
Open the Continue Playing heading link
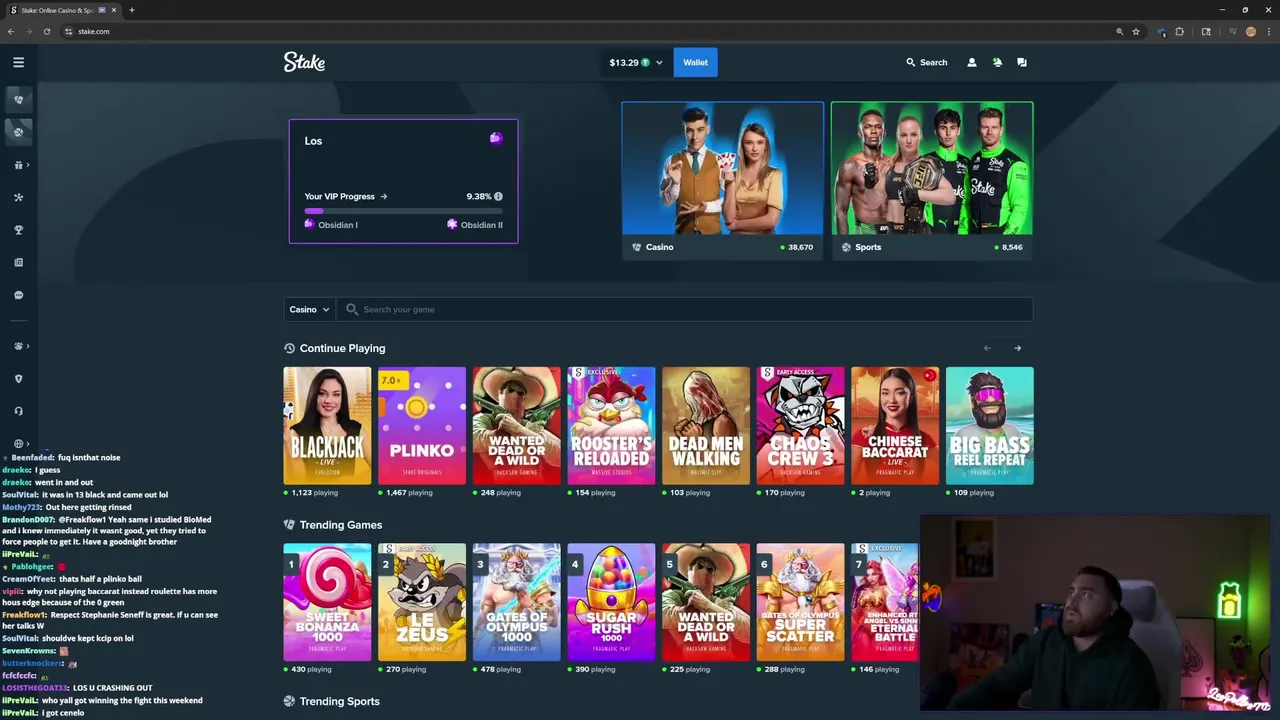click(342, 348)
